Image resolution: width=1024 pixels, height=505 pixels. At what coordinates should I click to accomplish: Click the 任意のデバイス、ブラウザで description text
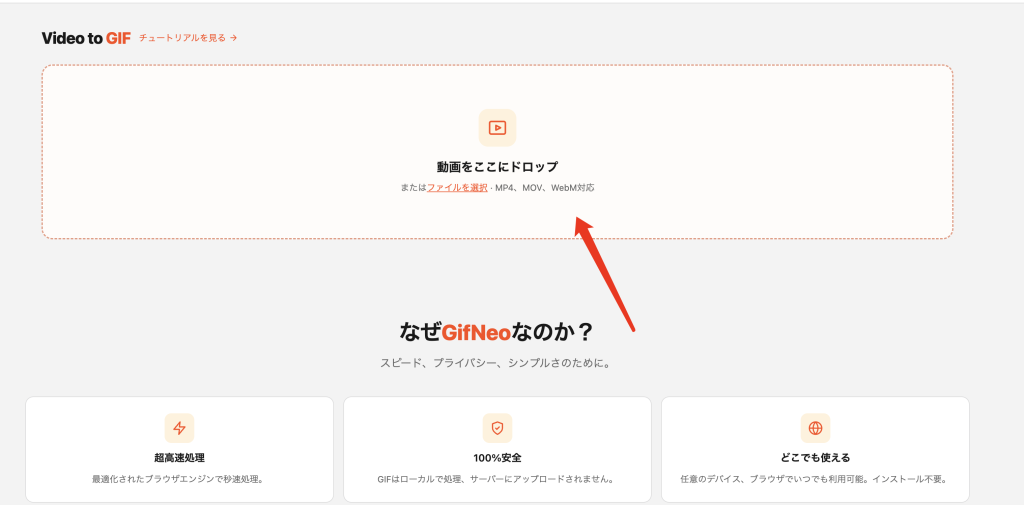click(815, 479)
